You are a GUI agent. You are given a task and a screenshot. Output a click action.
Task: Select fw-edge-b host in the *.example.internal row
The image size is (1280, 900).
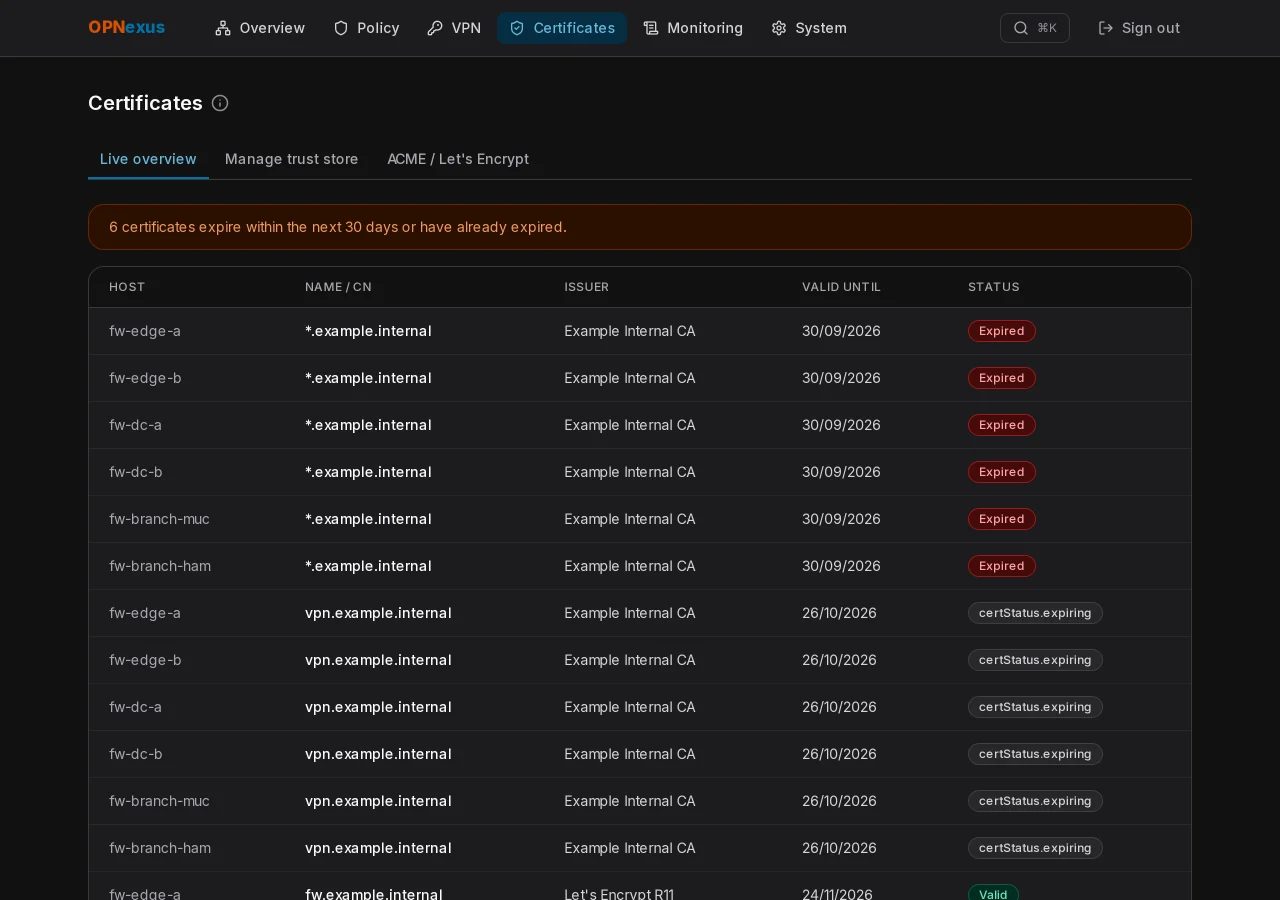[145, 378]
